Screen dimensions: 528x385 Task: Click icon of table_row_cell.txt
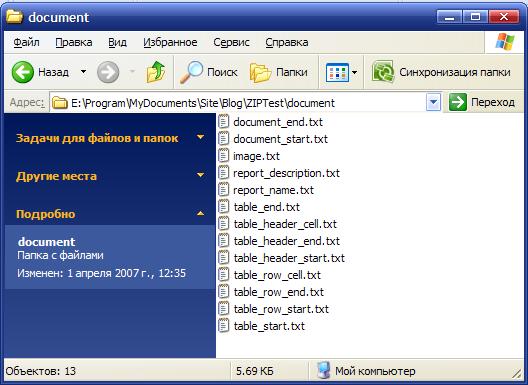pos(223,275)
